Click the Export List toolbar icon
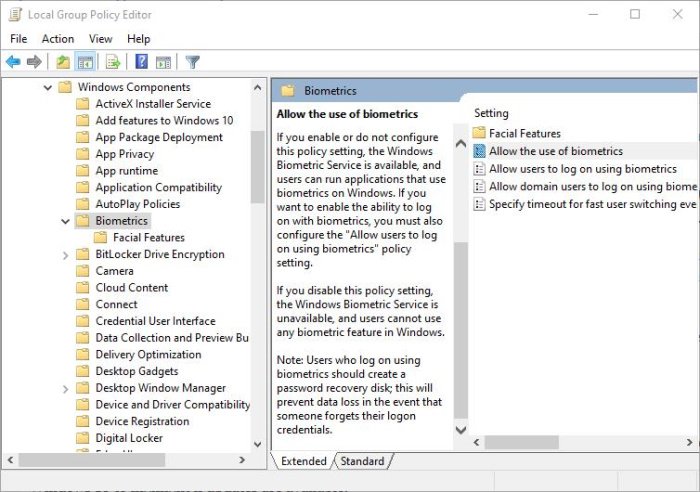This screenshot has height=492, width=700. (x=113, y=62)
